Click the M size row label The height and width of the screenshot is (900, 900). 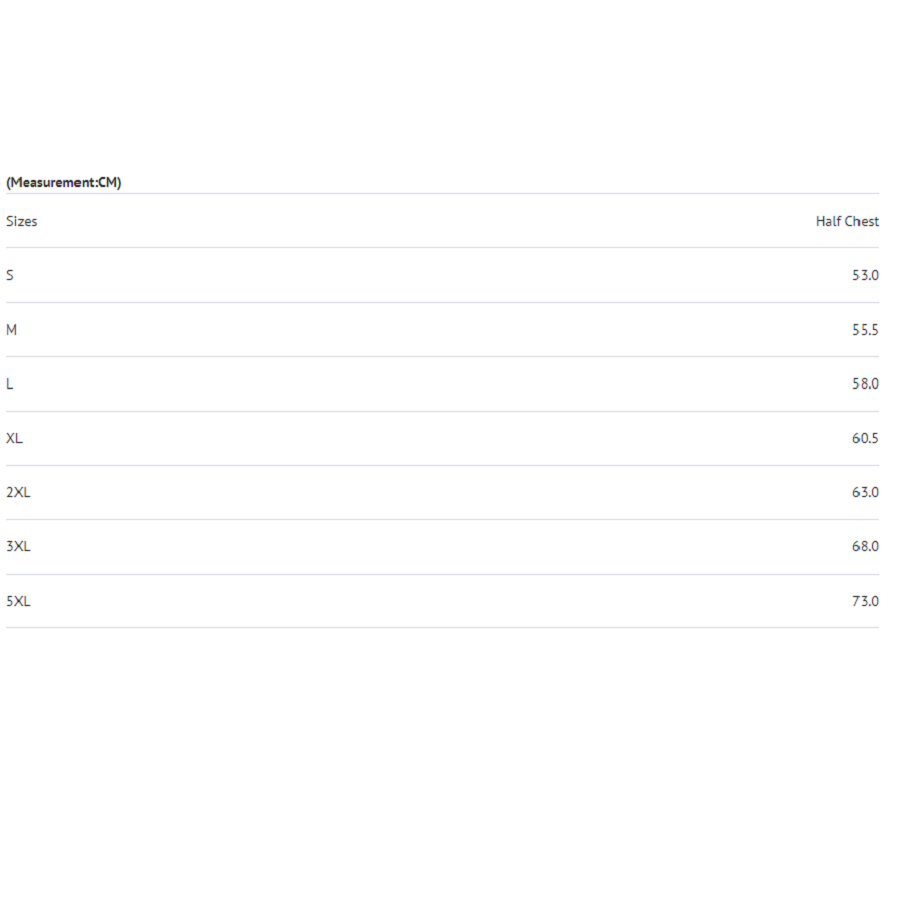click(11, 330)
